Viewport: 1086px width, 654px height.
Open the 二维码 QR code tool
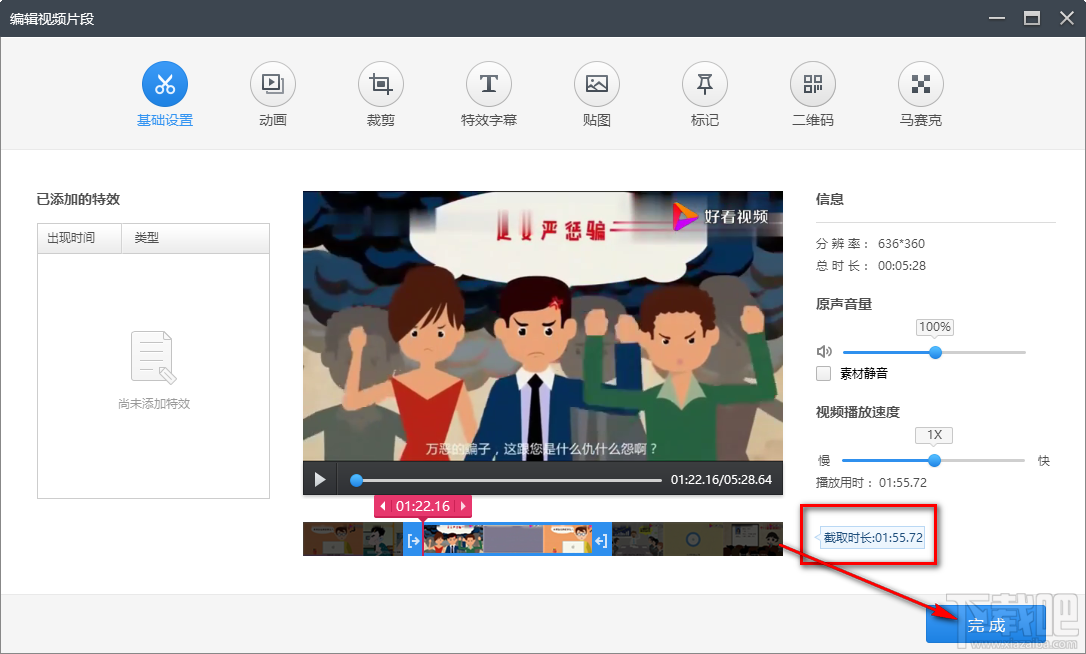click(x=813, y=85)
